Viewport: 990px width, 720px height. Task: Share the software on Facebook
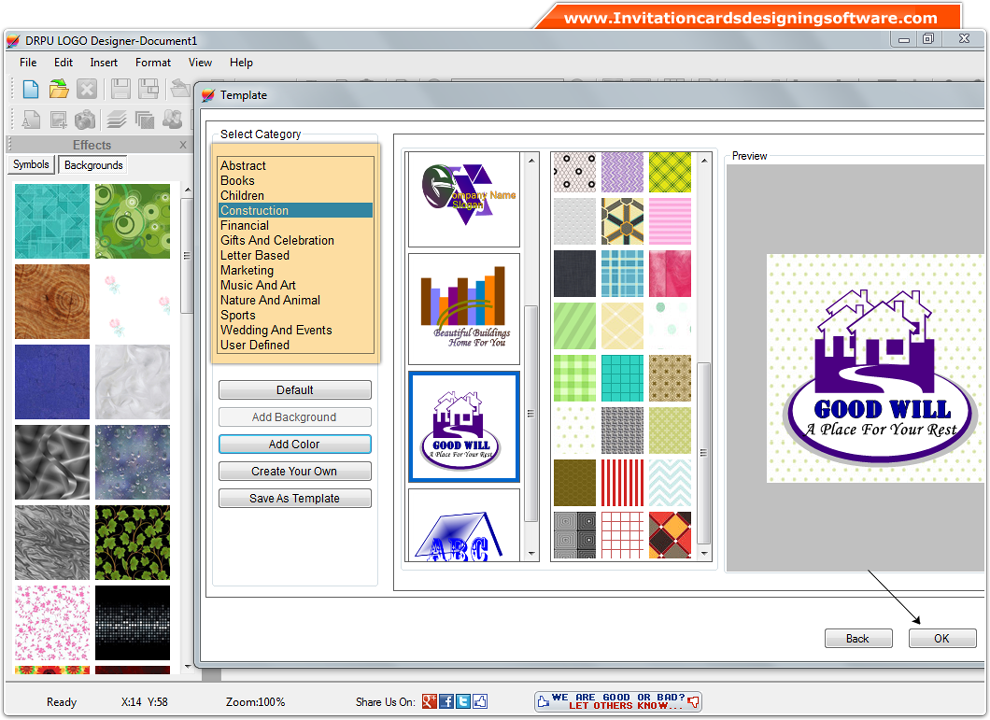(446, 701)
